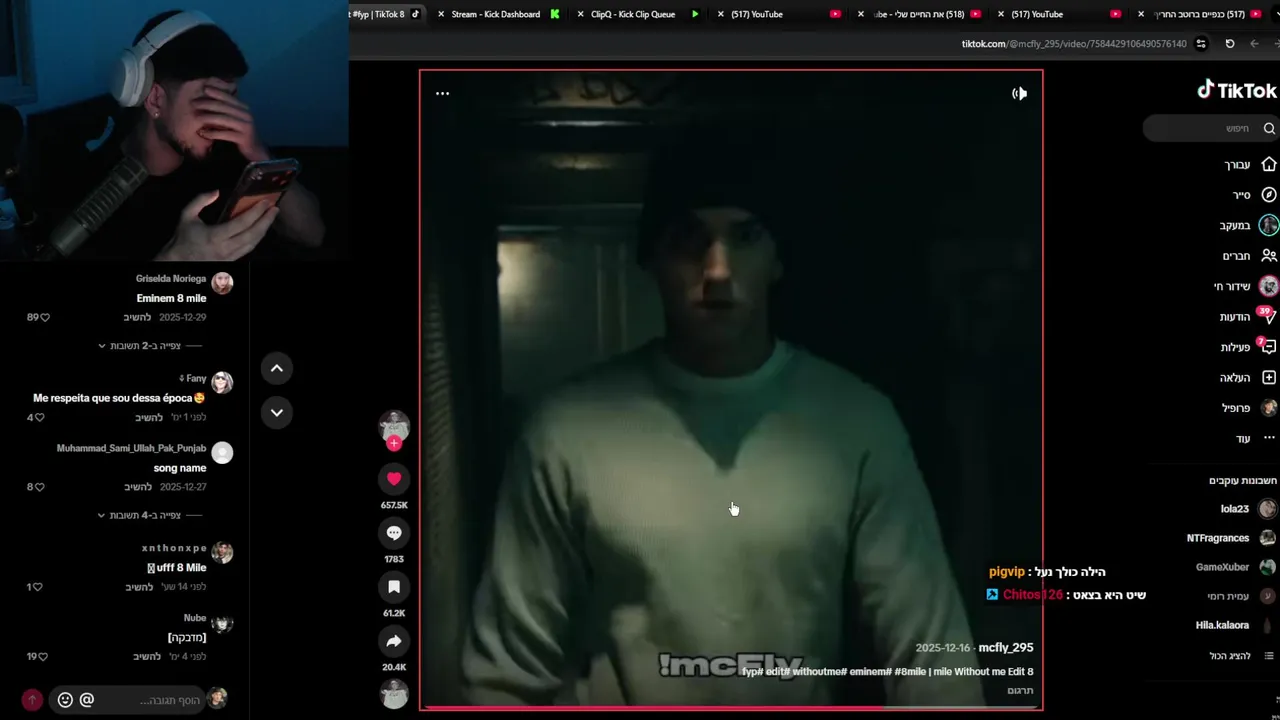Open Explore compass icon in sidebar
Screen dimensions: 1280x720
tap(1269, 195)
